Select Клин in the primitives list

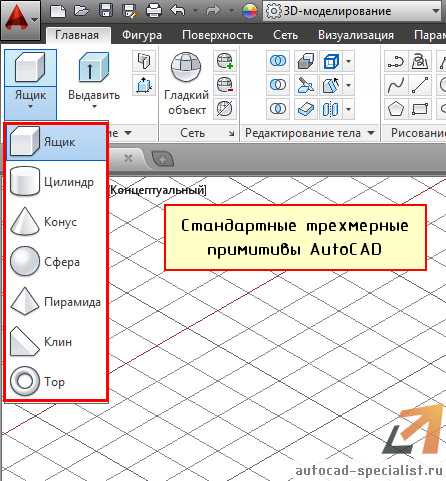56,342
